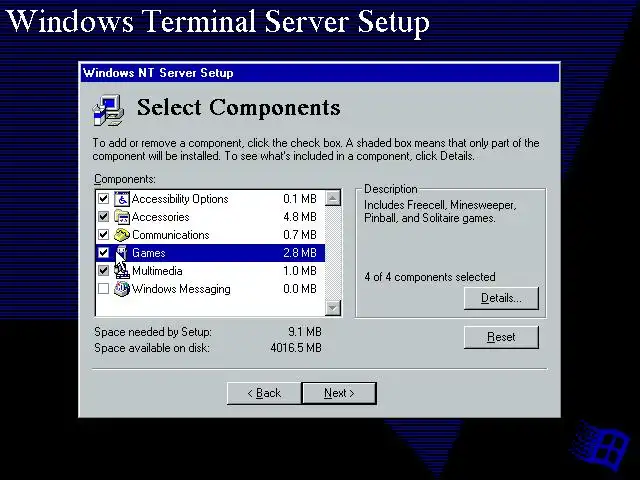Click the Windows Messaging globe icon
Image resolution: width=640 pixels, height=480 pixels.
coord(122,289)
